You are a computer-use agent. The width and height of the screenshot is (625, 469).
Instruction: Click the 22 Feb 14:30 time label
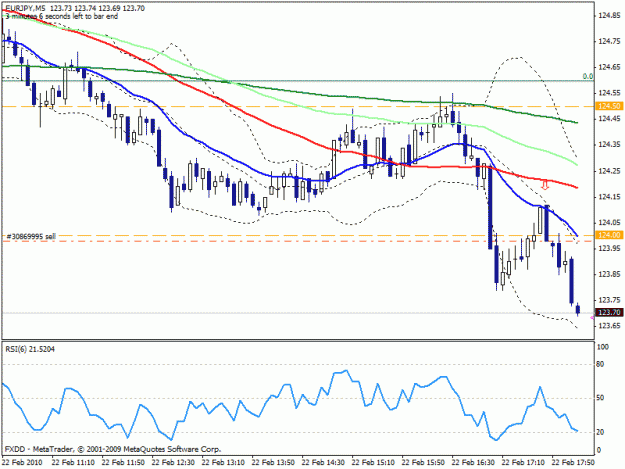(x=323, y=462)
